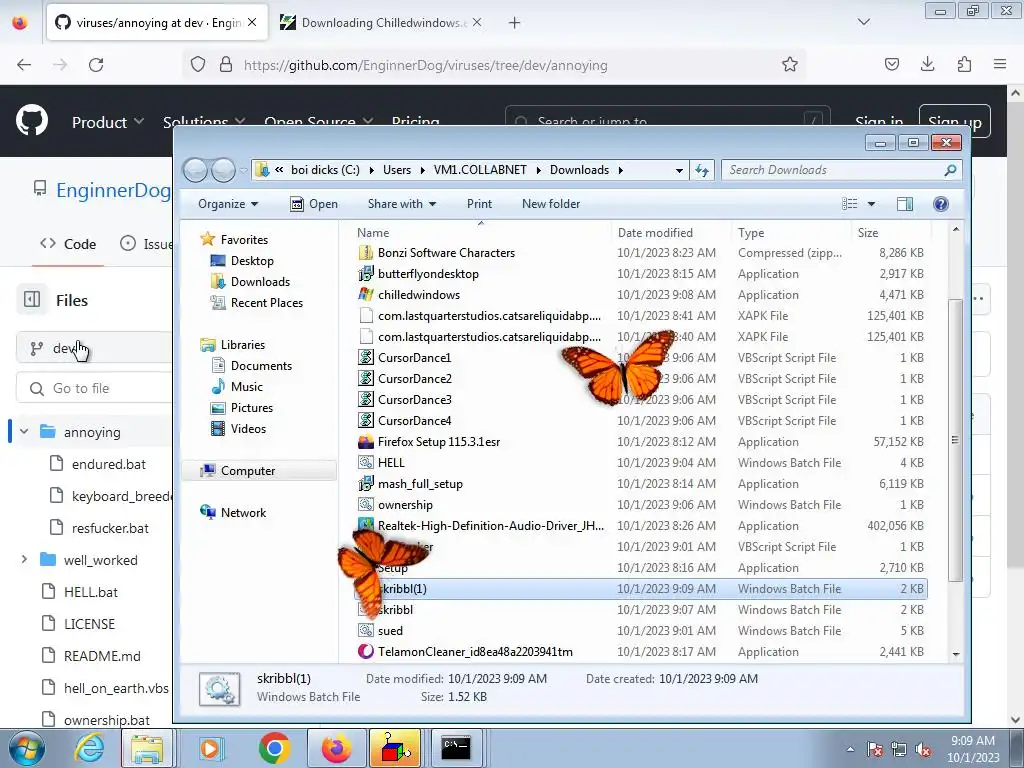The width and height of the screenshot is (1024, 768).
Task: Click GitHub Sign up button
Action: pos(954,121)
